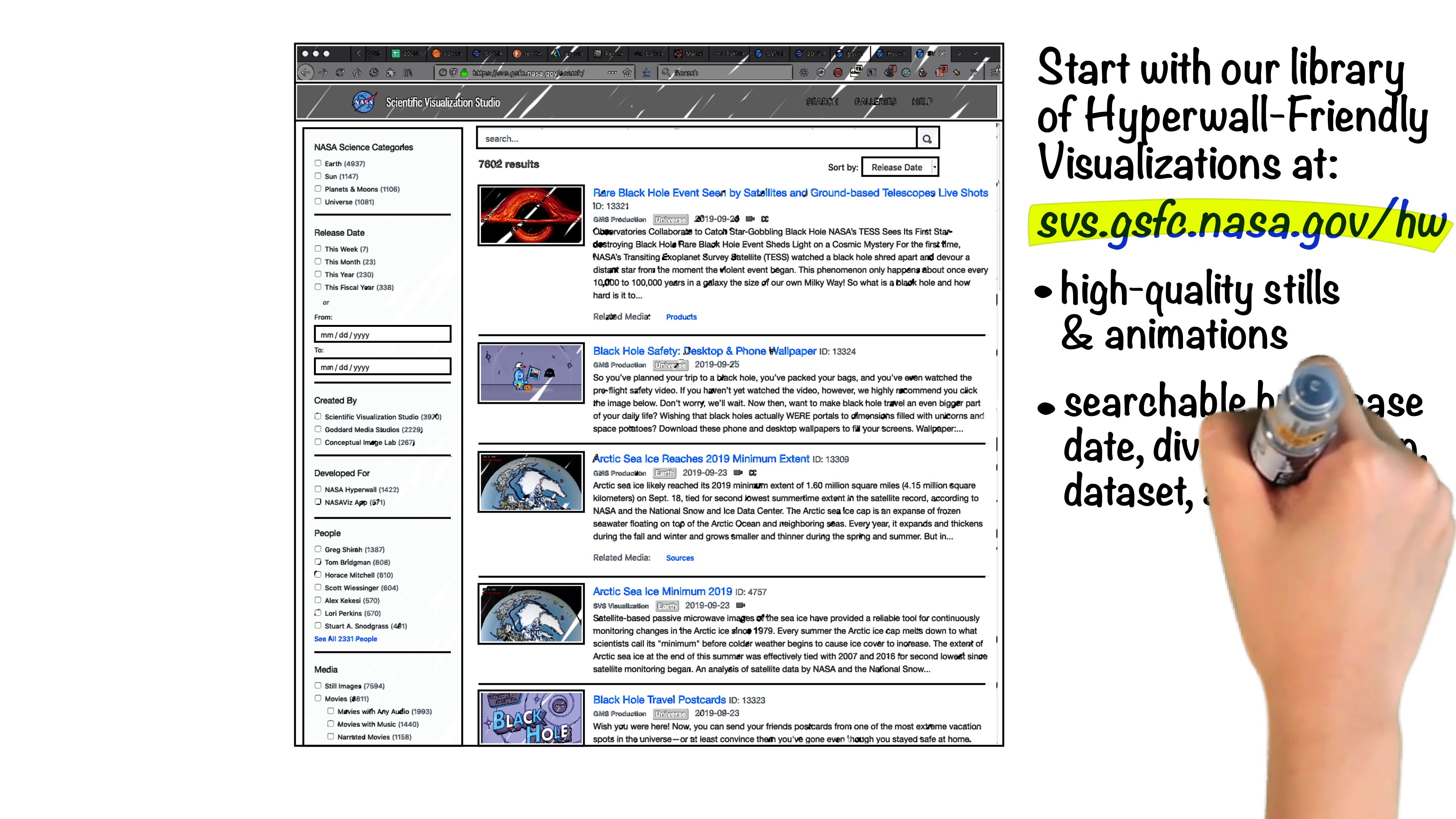Viewport: 1456px width, 819px height.
Task: Click the From date field
Action: [x=383, y=334]
